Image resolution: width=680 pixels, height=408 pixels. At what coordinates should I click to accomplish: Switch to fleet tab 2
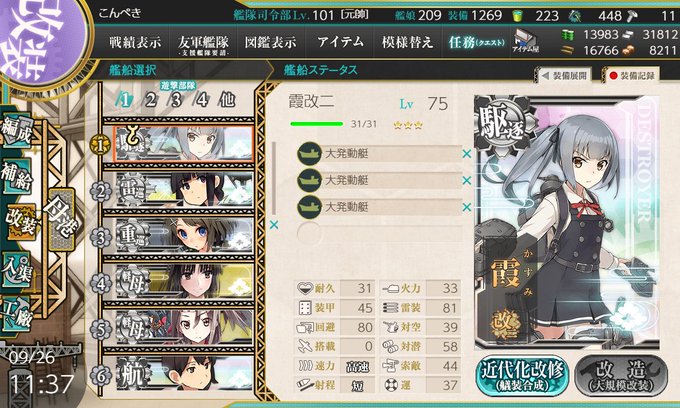coord(150,100)
